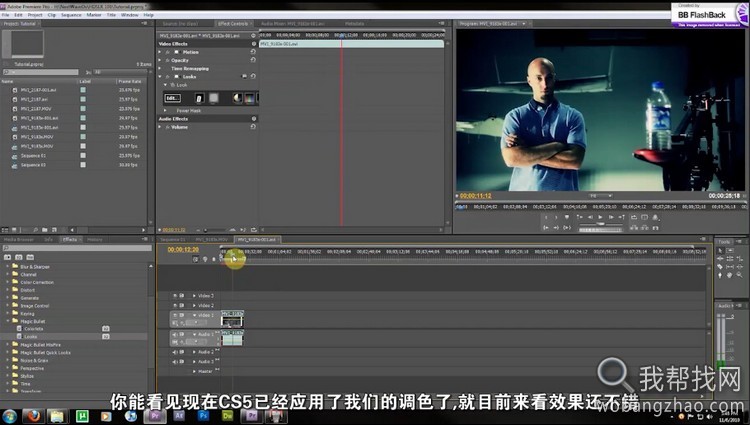This screenshot has width=750, height=425.
Task: Open Program monitor zoom level dropdown
Action: 600,196
